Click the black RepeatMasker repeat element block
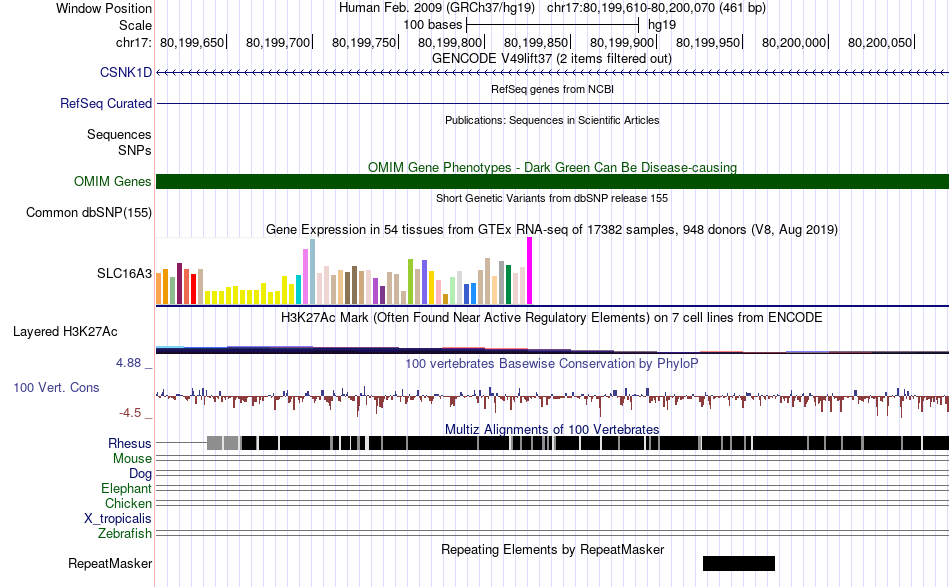This screenshot has width=950, height=587. click(x=739, y=563)
